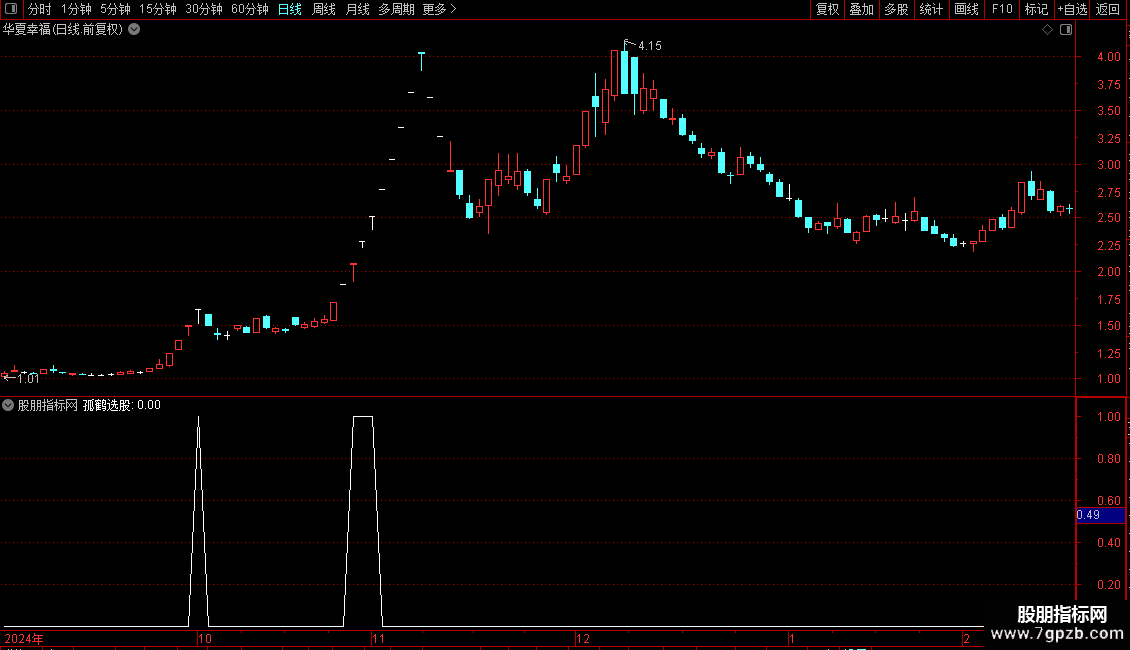The width and height of the screenshot is (1130, 650).
Task: Click the 4.00 price axis label
Action: tap(1108, 57)
